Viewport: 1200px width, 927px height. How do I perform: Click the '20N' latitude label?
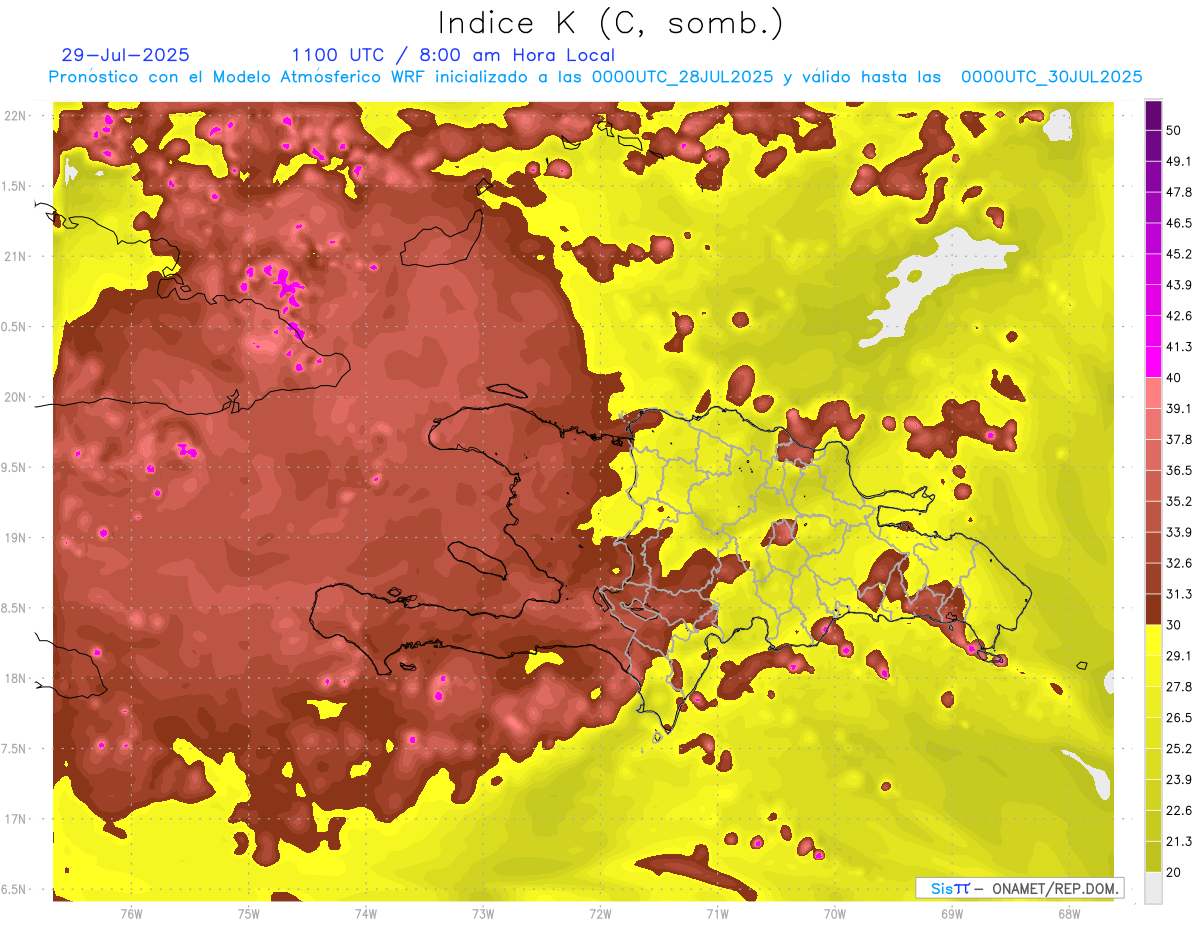(x=16, y=398)
